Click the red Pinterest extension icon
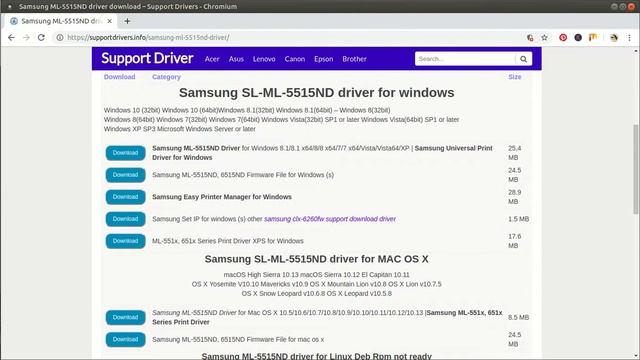Image resolution: width=640 pixels, height=360 pixels. [x=563, y=38]
